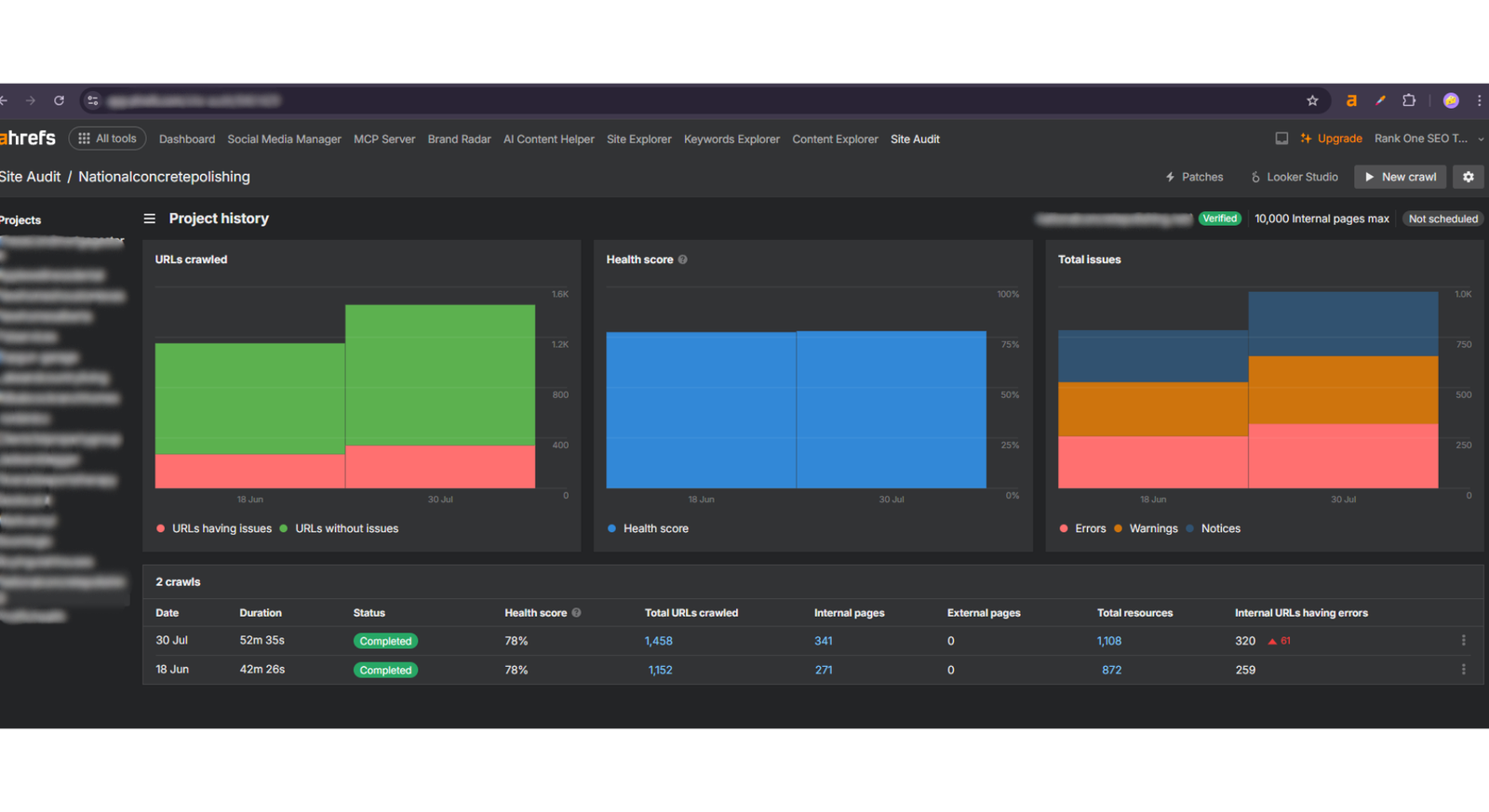Click the Health score help icon in chart
Image resolution: width=1489 pixels, height=812 pixels.
[x=683, y=260]
